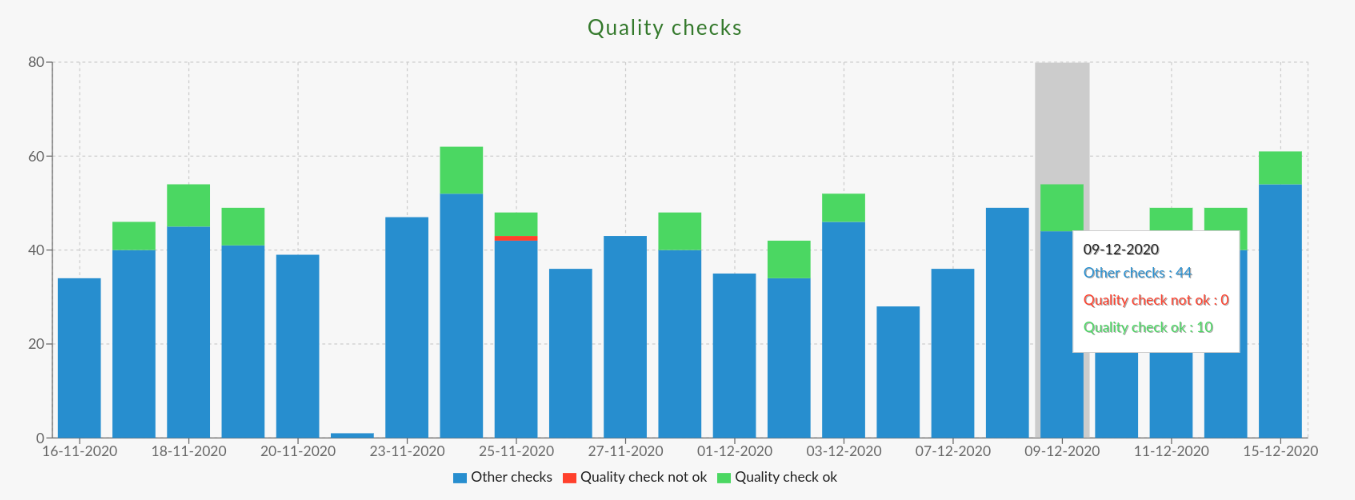Click the "Quality checks" chart title
1355x500 pixels.
664,28
